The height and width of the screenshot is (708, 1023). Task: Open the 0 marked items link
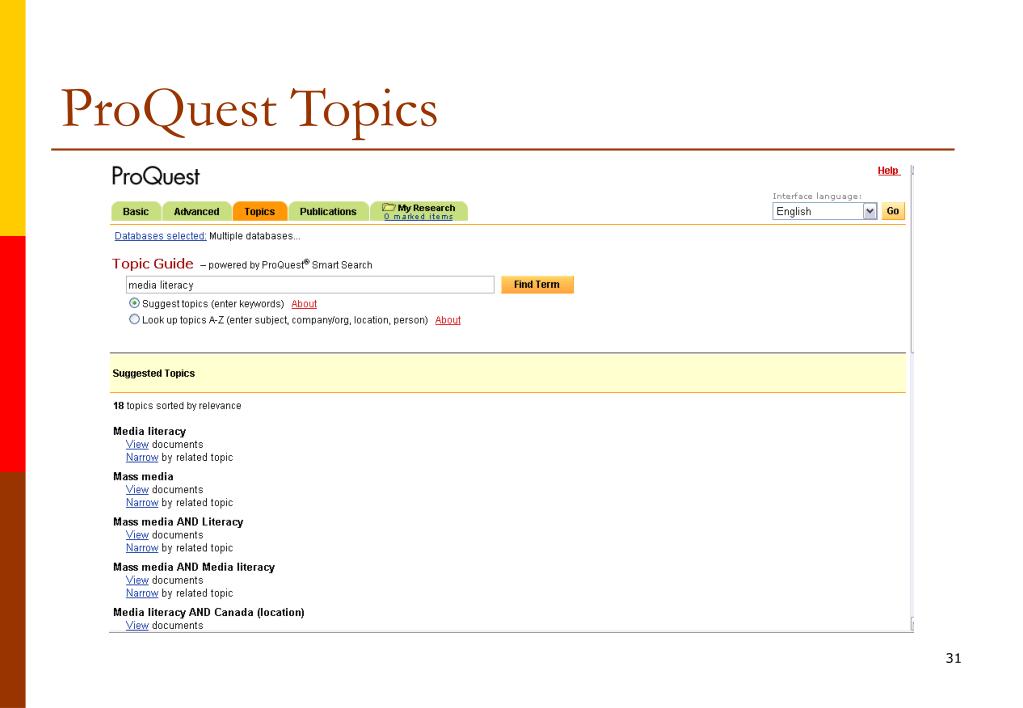(x=418, y=217)
